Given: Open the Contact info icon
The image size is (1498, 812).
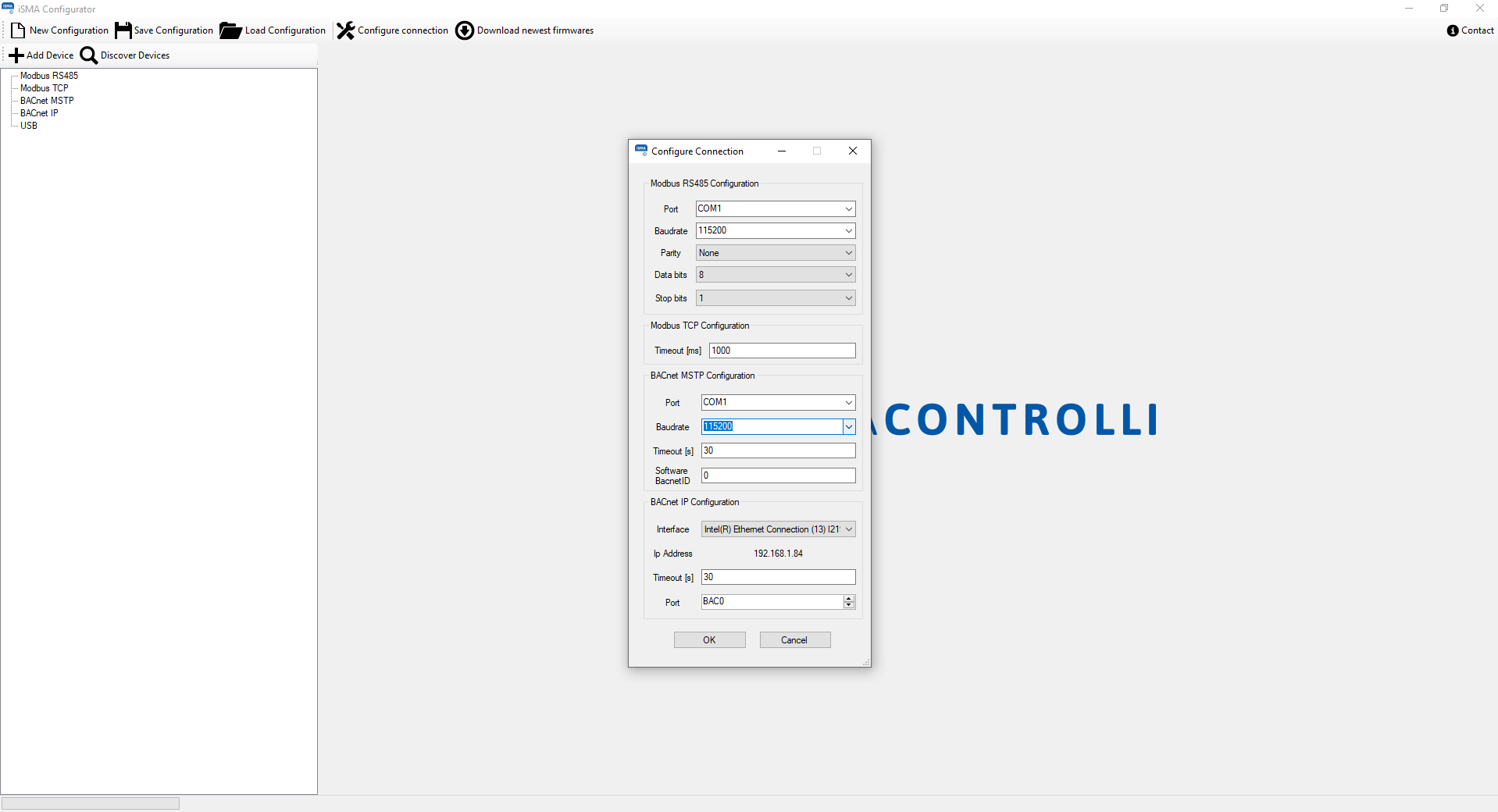Looking at the screenshot, I should (x=1453, y=30).
